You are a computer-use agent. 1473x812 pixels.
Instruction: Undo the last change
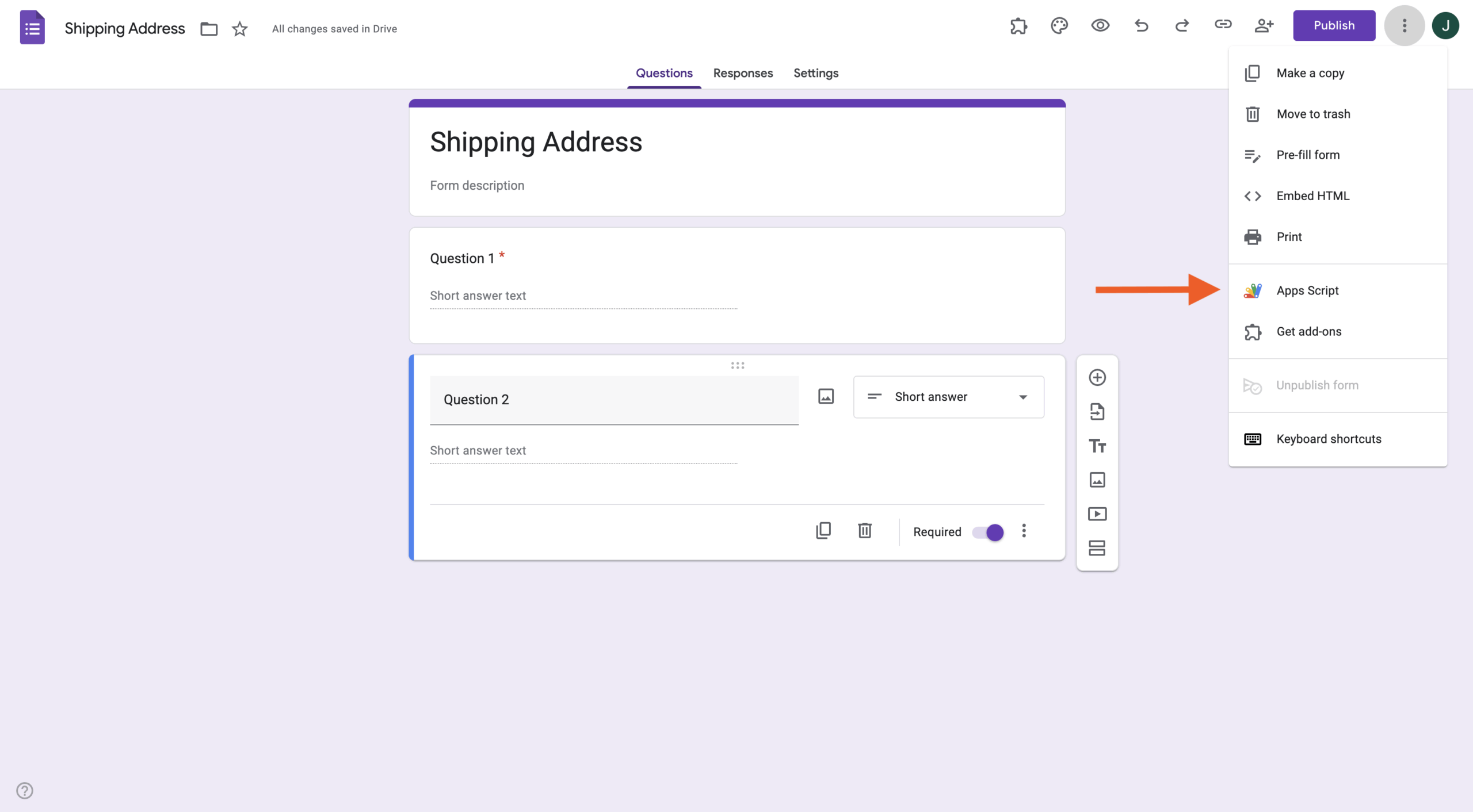click(x=1141, y=25)
